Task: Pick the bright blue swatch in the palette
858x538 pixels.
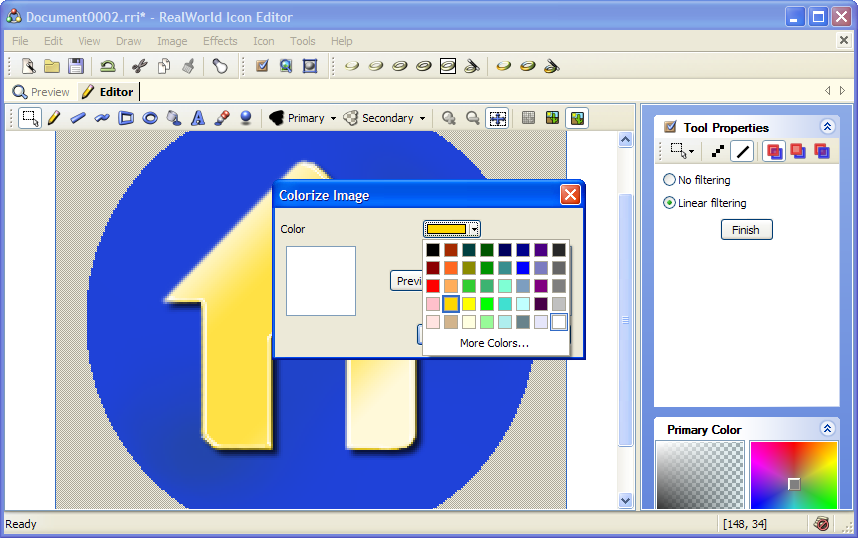Action: [523, 268]
